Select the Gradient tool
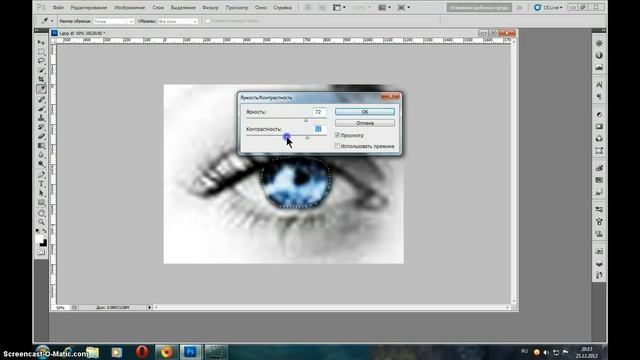Viewport: 640px width, 360px height. tap(41, 146)
